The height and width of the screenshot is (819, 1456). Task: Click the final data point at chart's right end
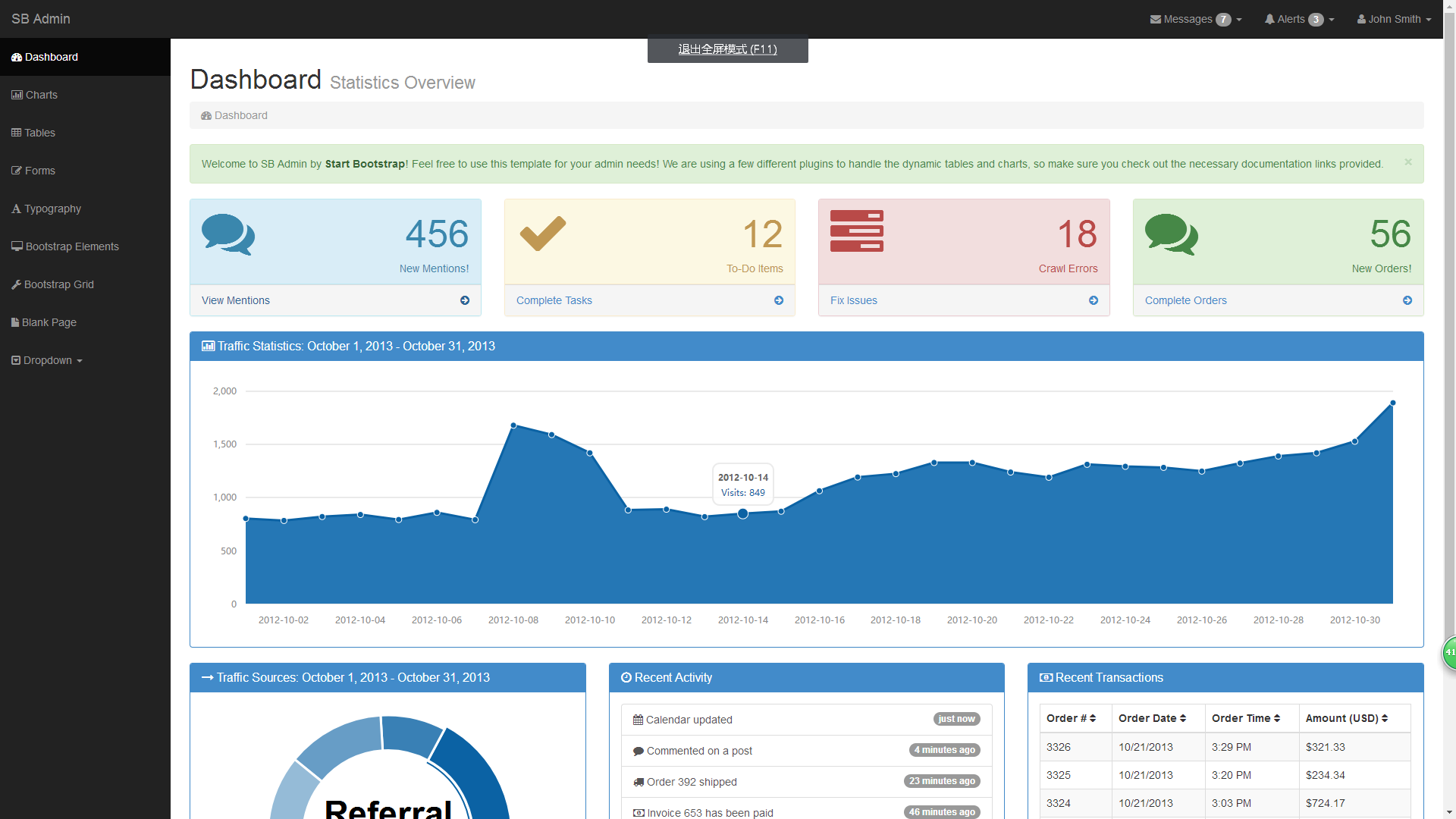coord(1393,403)
